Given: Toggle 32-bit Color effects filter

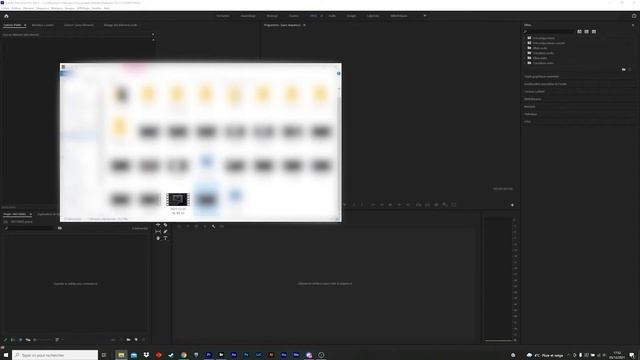Looking at the screenshot, I should click(x=587, y=31).
